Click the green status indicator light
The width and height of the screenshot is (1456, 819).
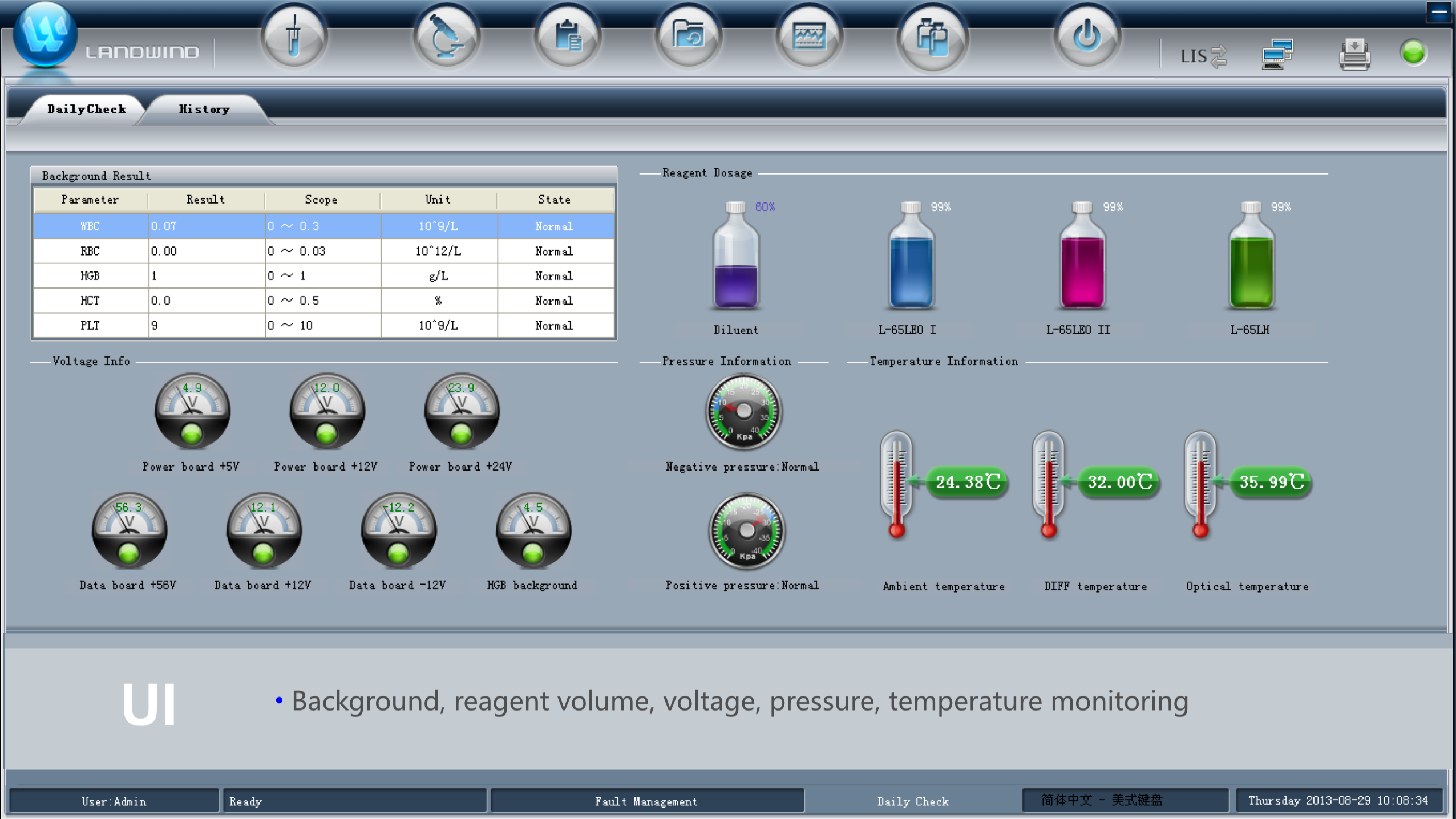click(1413, 52)
